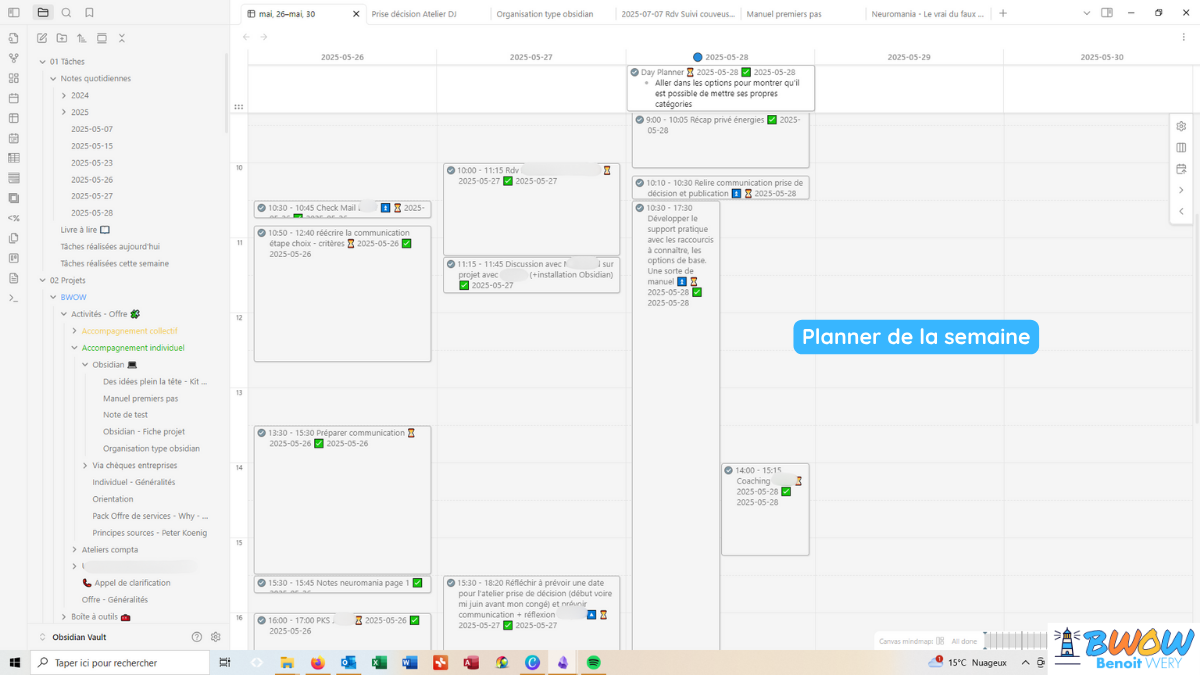Open Excel from the taskbar
1200x675 pixels.
coord(379,662)
